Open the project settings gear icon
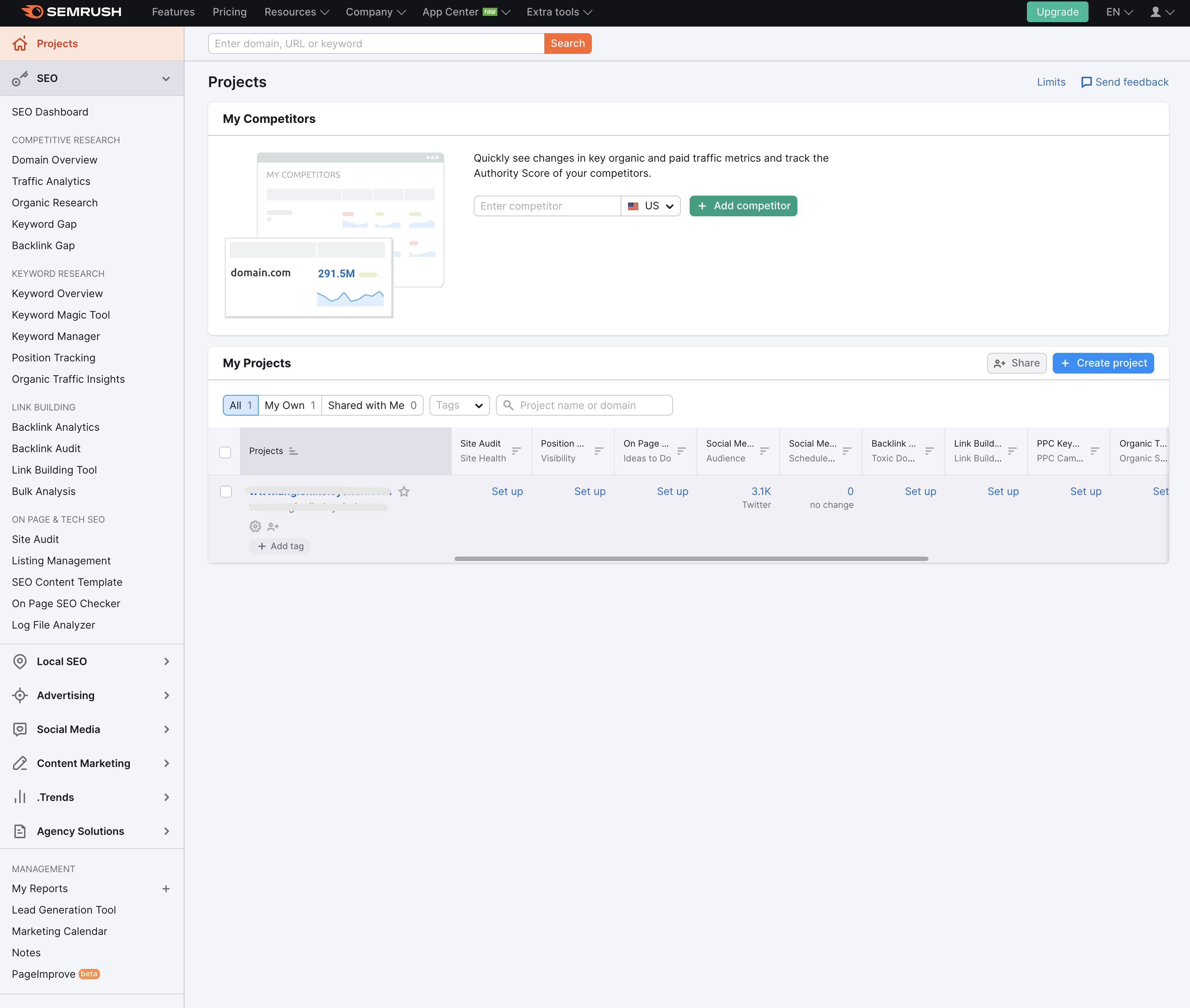 pos(255,526)
